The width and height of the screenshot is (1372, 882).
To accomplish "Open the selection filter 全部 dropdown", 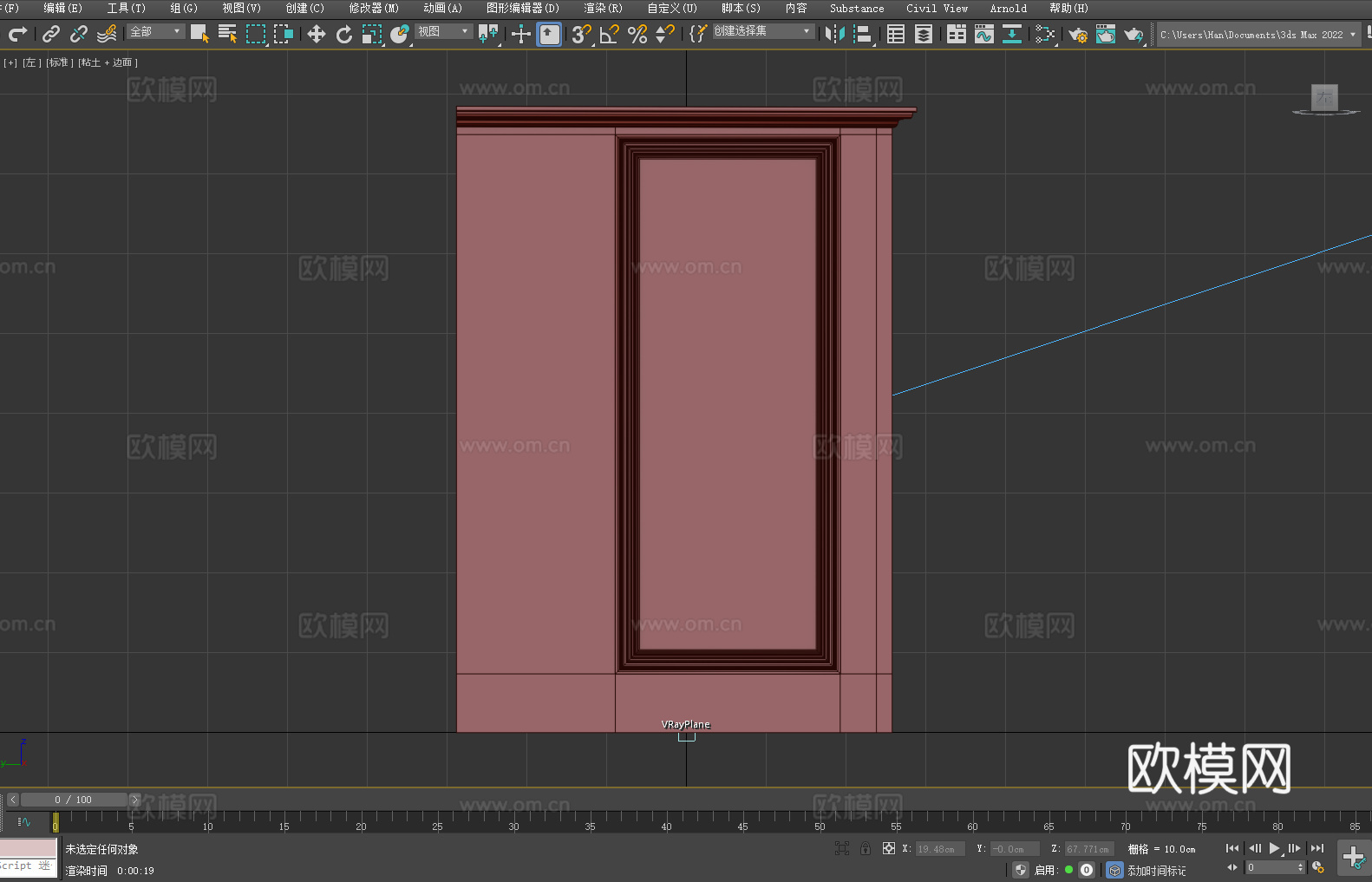I will point(156,31).
